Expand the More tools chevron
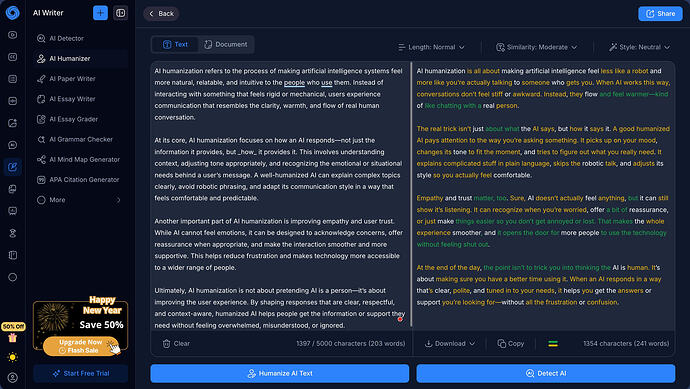 point(118,200)
